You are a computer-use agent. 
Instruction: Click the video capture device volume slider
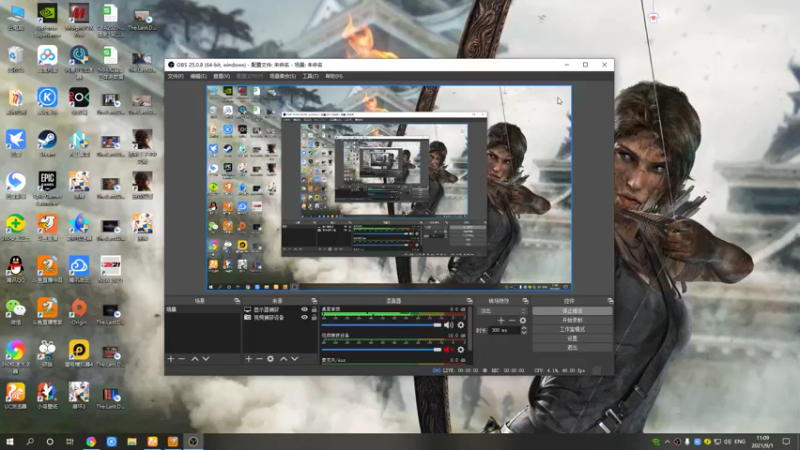[x=381, y=349]
